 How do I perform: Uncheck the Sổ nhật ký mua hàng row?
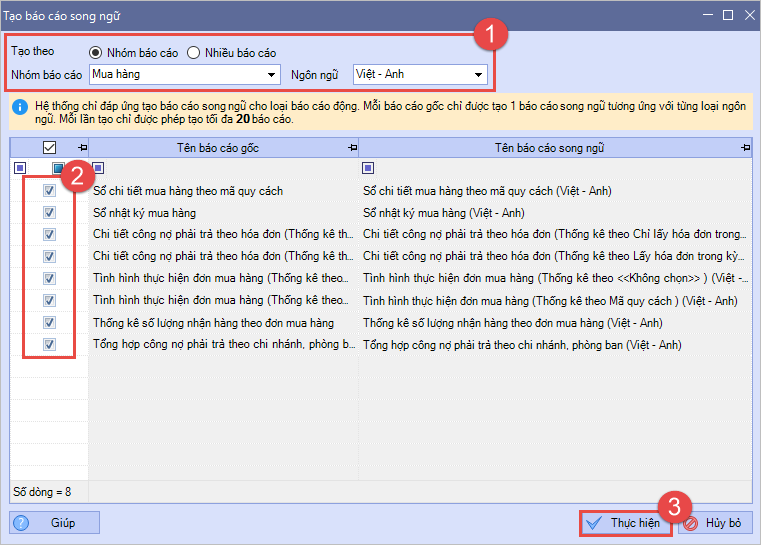(x=49, y=212)
